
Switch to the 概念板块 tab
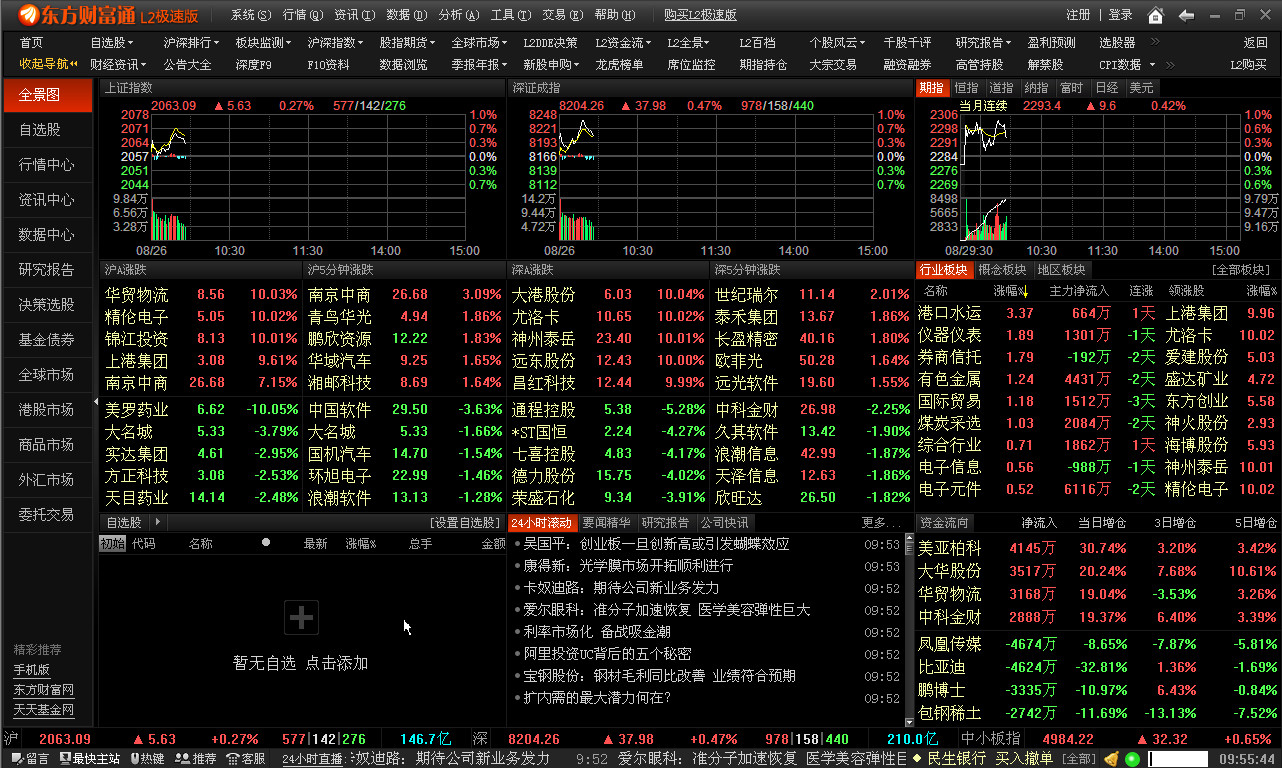coord(1002,270)
